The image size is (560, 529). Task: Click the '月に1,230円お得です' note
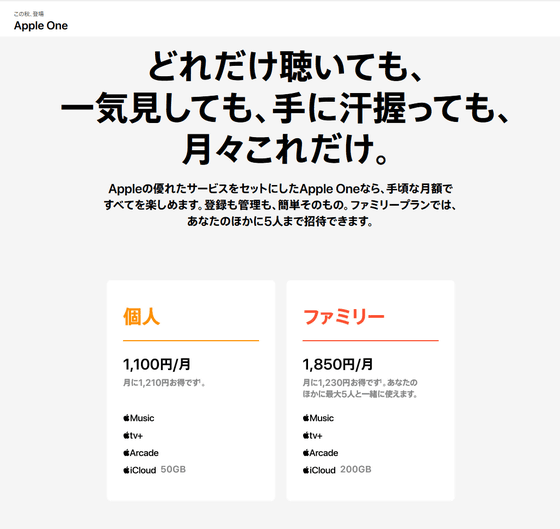[341, 383]
